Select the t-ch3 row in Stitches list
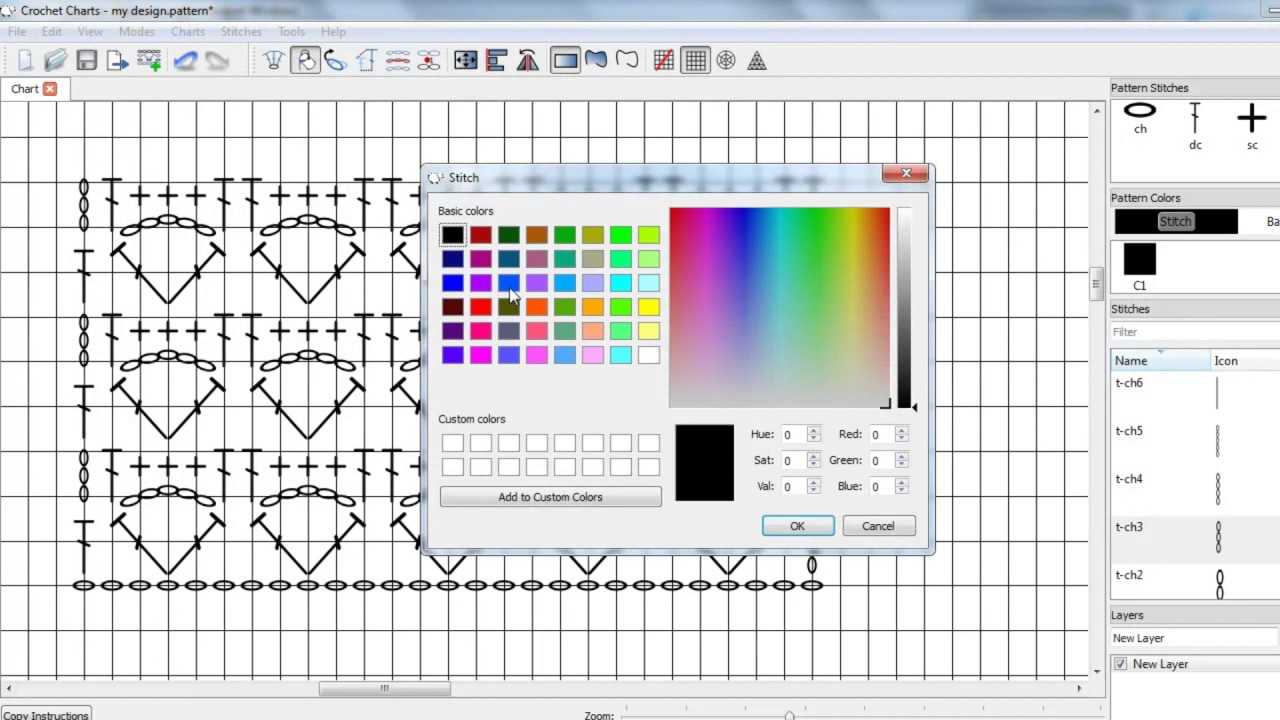Image resolution: width=1280 pixels, height=720 pixels. [x=1195, y=542]
